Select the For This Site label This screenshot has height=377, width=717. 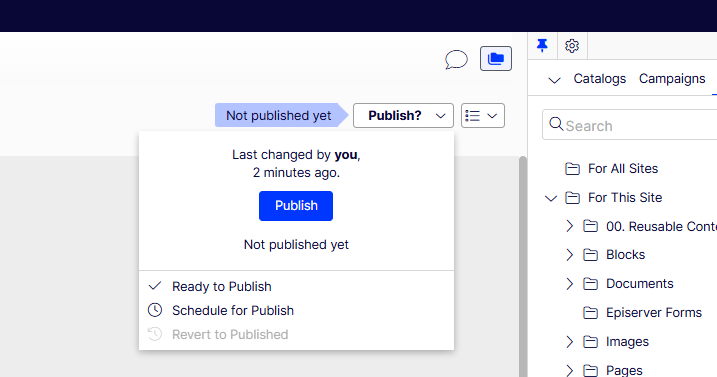[x=625, y=198]
